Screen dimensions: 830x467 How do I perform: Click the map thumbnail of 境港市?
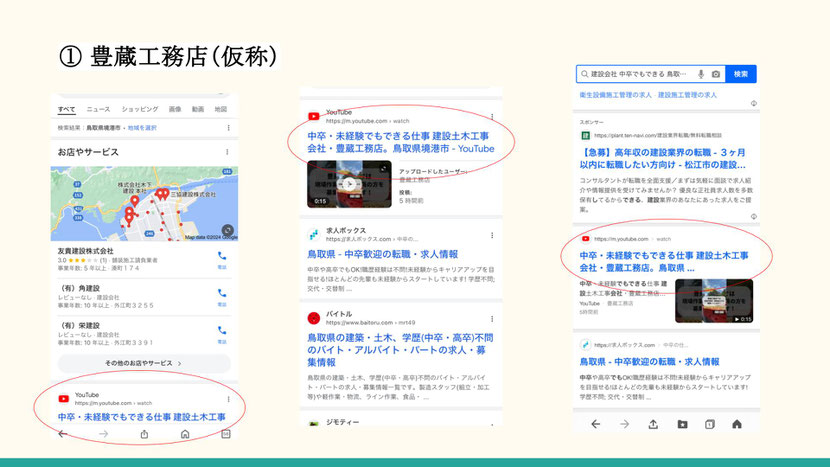(144, 203)
